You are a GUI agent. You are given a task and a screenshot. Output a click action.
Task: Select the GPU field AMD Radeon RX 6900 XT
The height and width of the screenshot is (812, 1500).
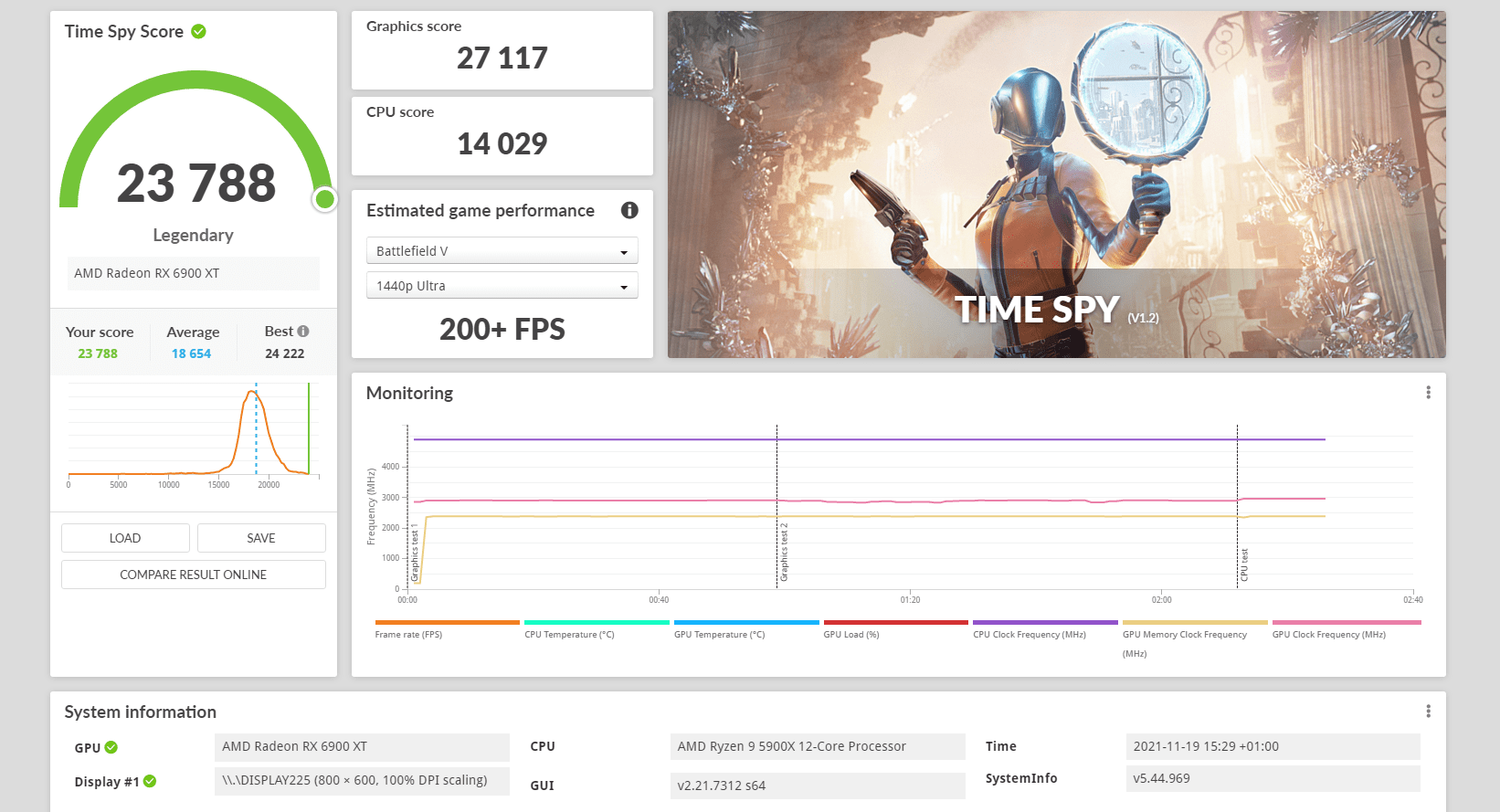(362, 747)
